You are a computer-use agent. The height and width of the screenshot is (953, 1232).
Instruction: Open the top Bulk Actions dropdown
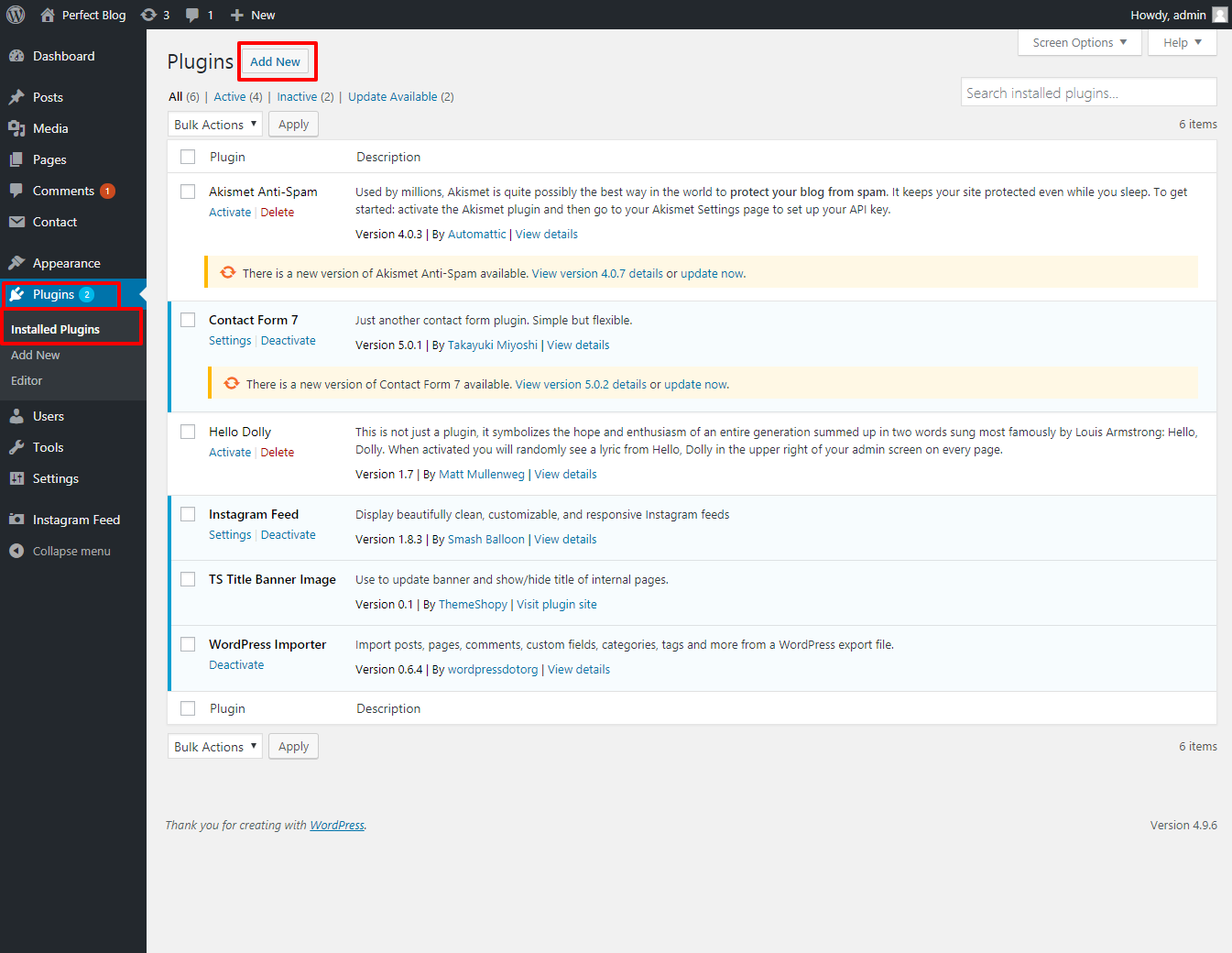pos(215,125)
